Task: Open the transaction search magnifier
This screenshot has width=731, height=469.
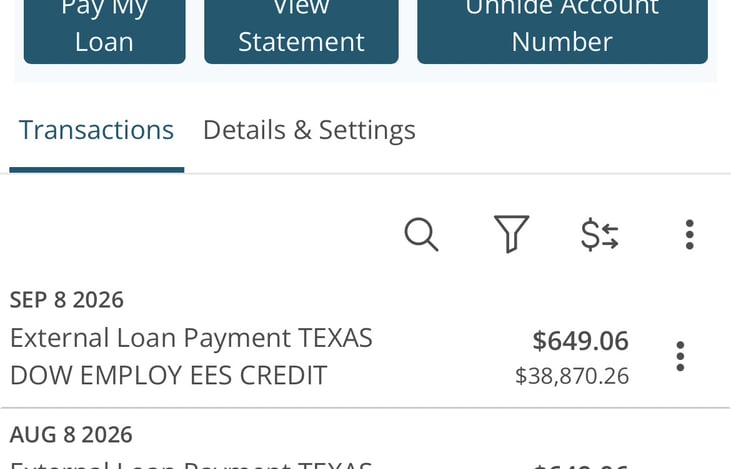Action: click(421, 234)
